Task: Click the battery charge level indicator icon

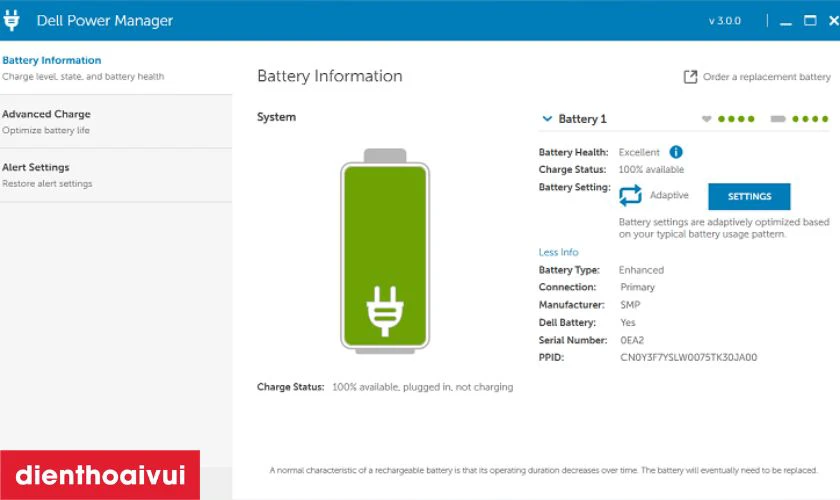Action: pyautogui.click(x=778, y=119)
